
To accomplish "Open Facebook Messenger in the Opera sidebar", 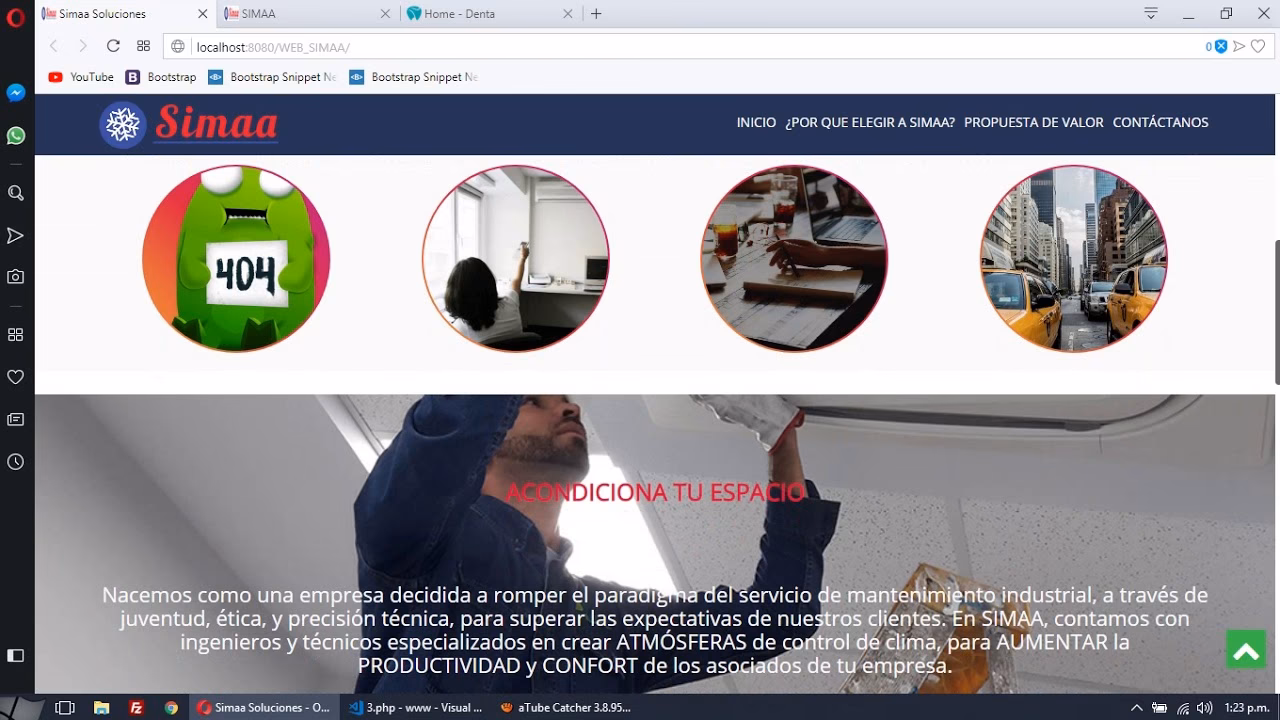I will pos(14,92).
